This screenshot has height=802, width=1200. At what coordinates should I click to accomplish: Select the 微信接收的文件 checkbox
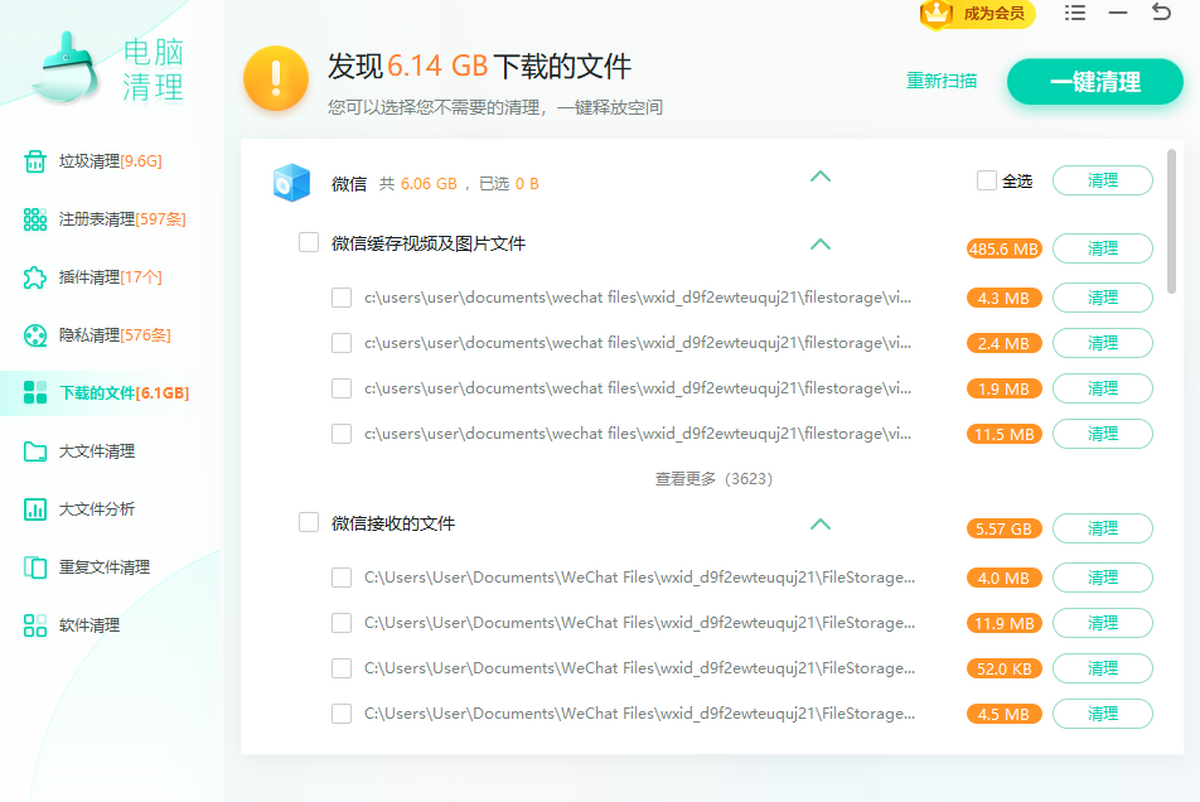(309, 523)
